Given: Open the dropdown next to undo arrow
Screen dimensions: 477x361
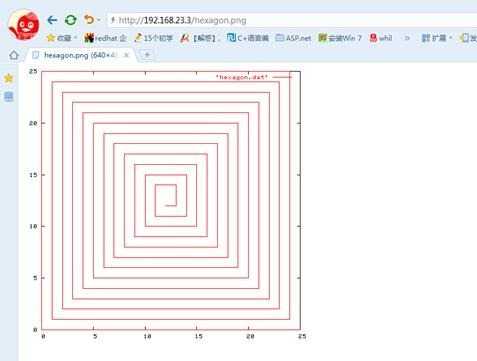Looking at the screenshot, I should [x=99, y=20].
